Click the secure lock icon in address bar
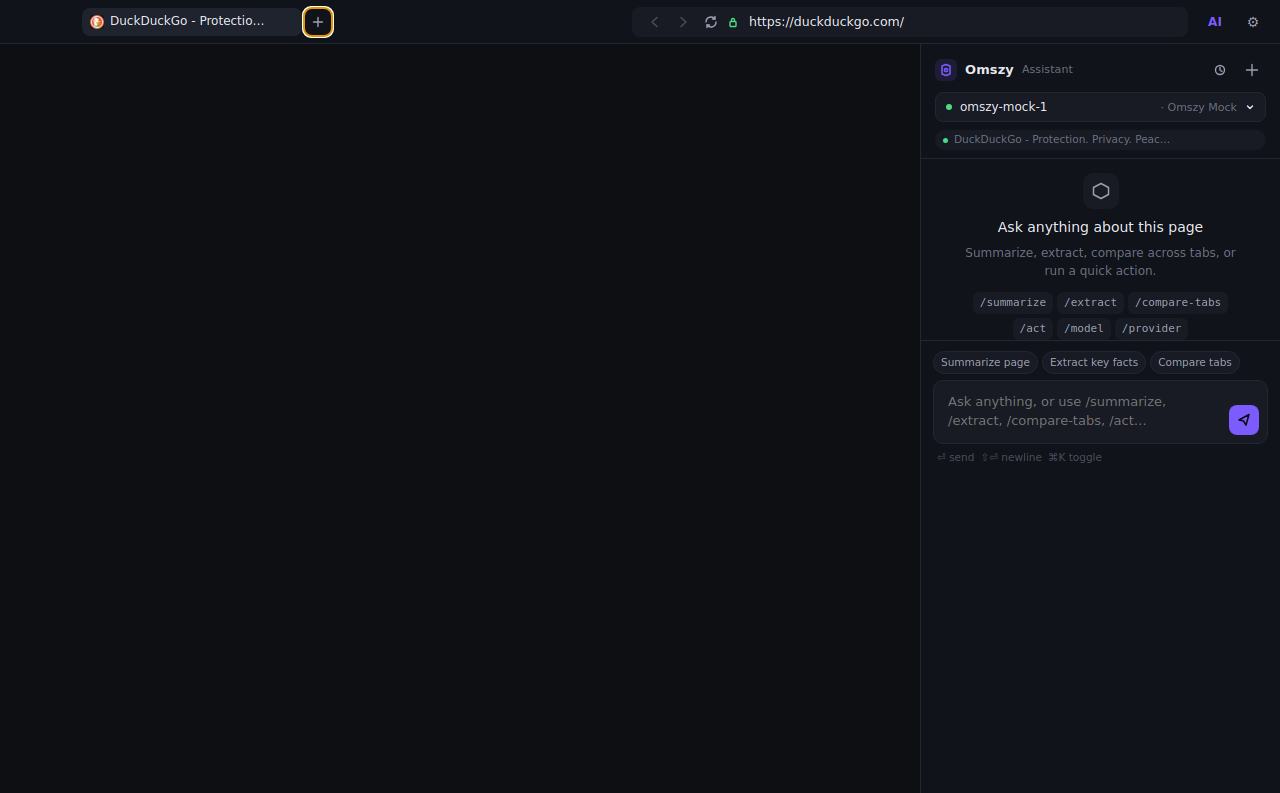Screen dimensions: 1280x793 tap(733, 22)
